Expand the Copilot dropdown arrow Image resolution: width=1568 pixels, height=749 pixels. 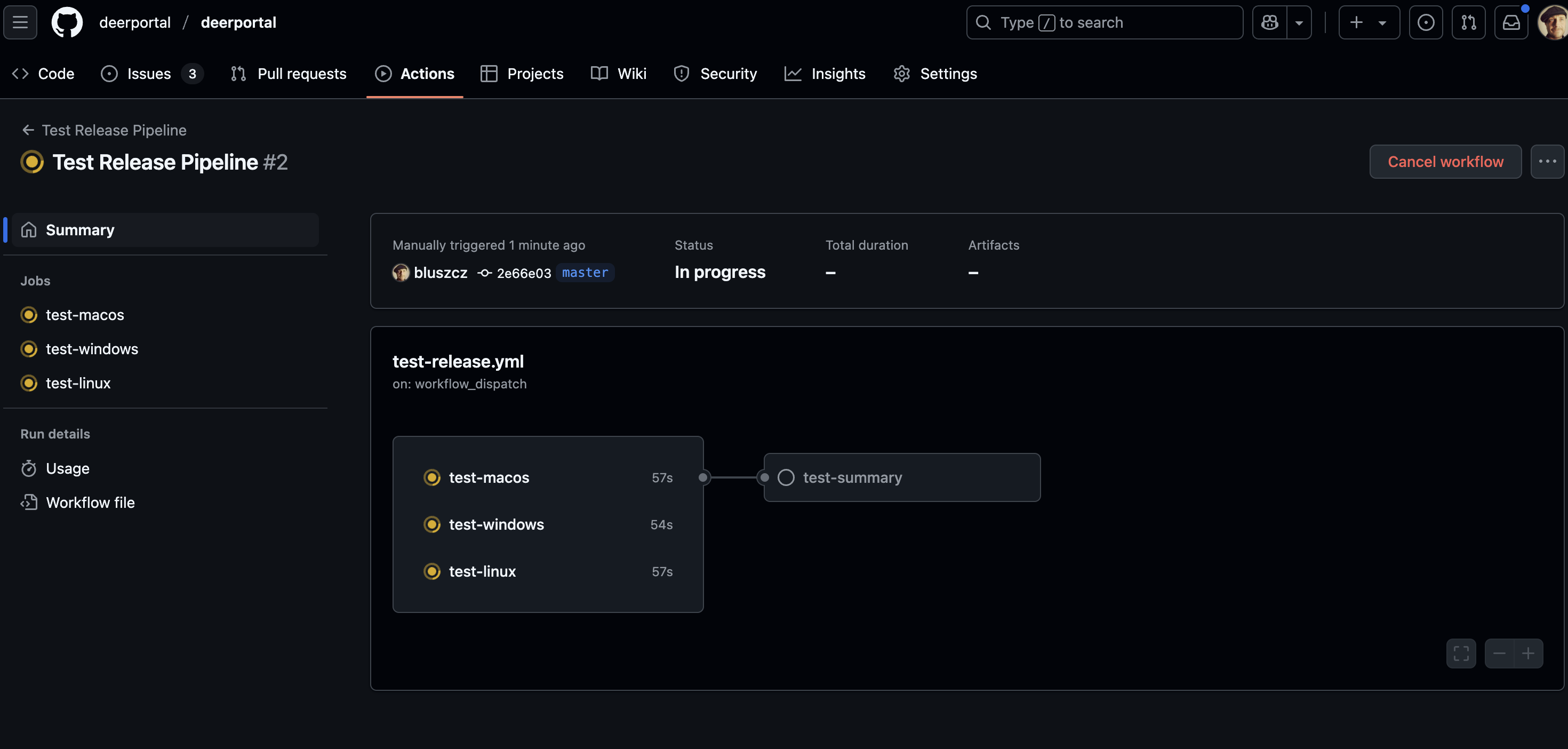pos(1299,22)
